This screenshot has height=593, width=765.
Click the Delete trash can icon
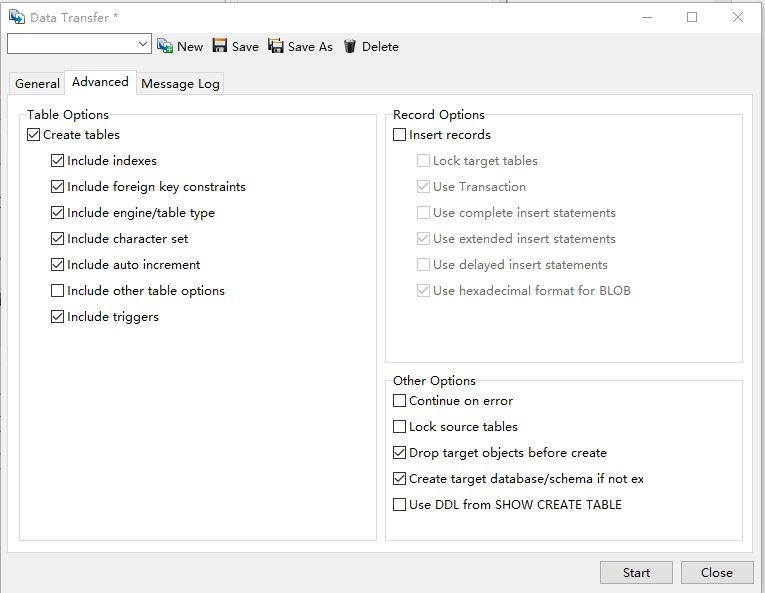pyautogui.click(x=350, y=46)
